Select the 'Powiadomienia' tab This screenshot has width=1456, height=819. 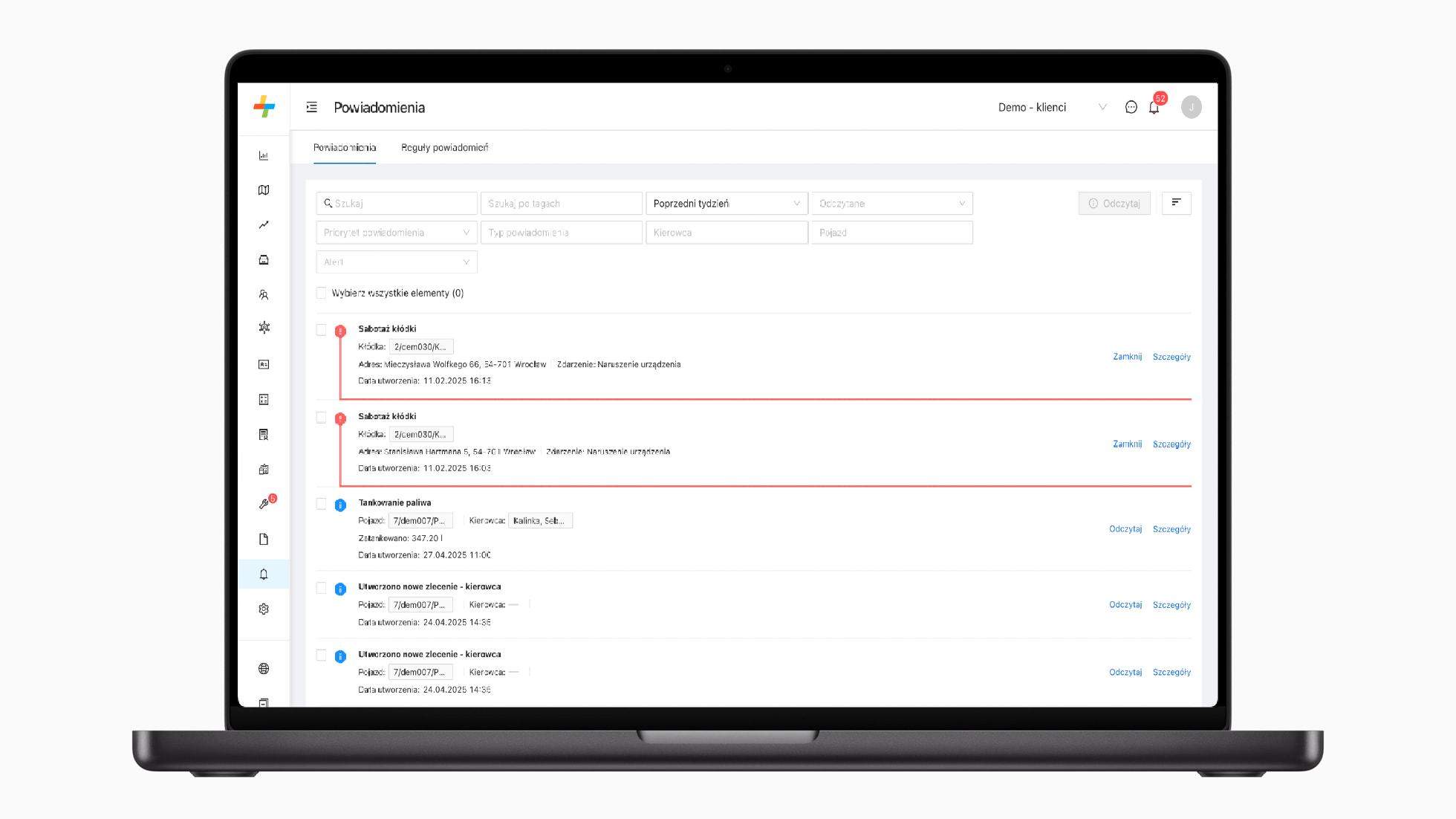(344, 147)
